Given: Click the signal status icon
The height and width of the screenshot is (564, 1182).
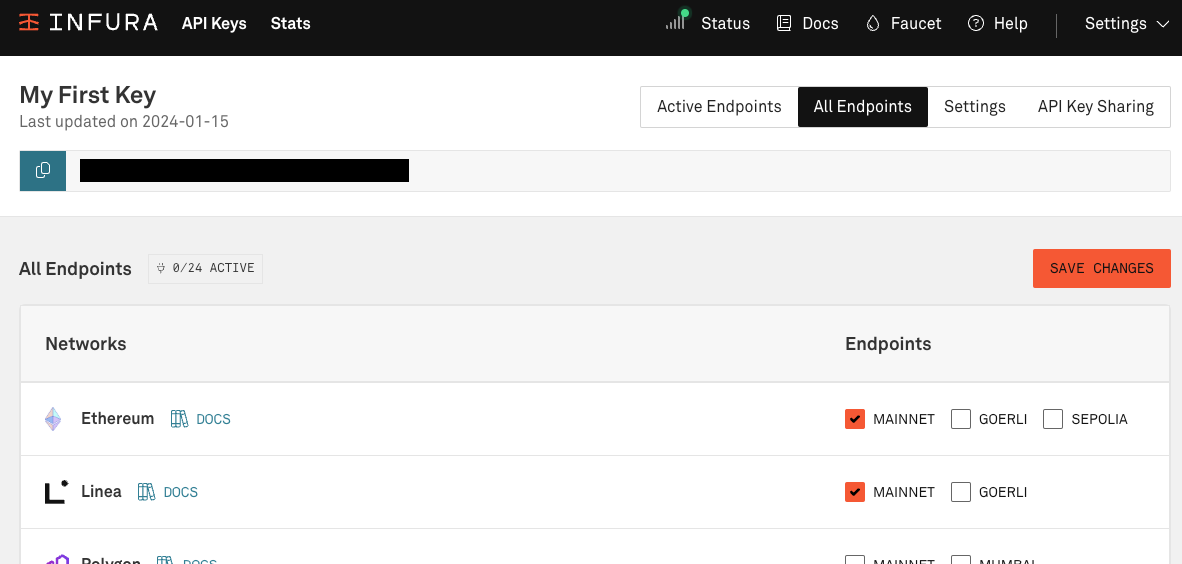Looking at the screenshot, I should 676,20.
